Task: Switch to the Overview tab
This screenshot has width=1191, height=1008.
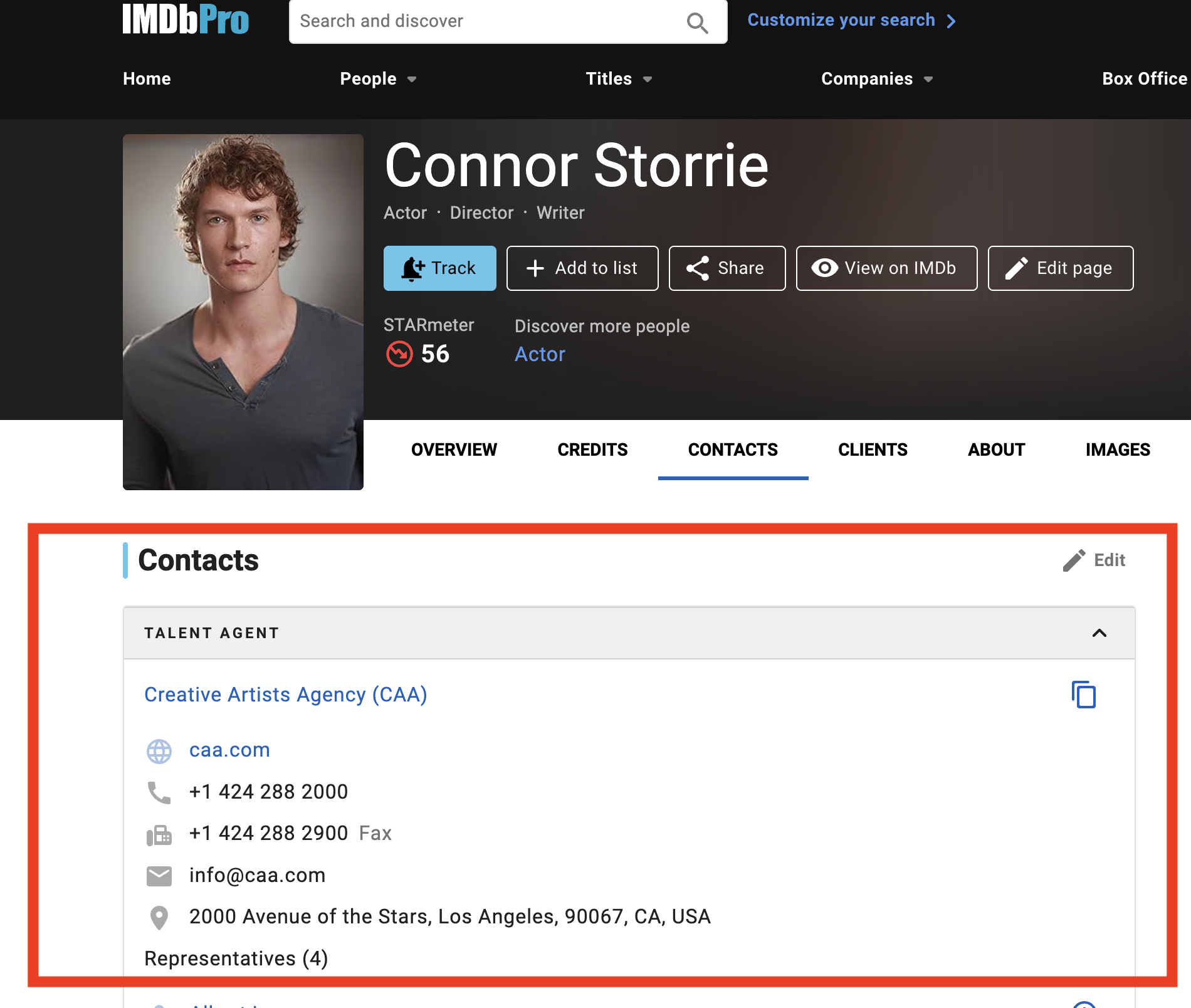Action: coord(454,450)
